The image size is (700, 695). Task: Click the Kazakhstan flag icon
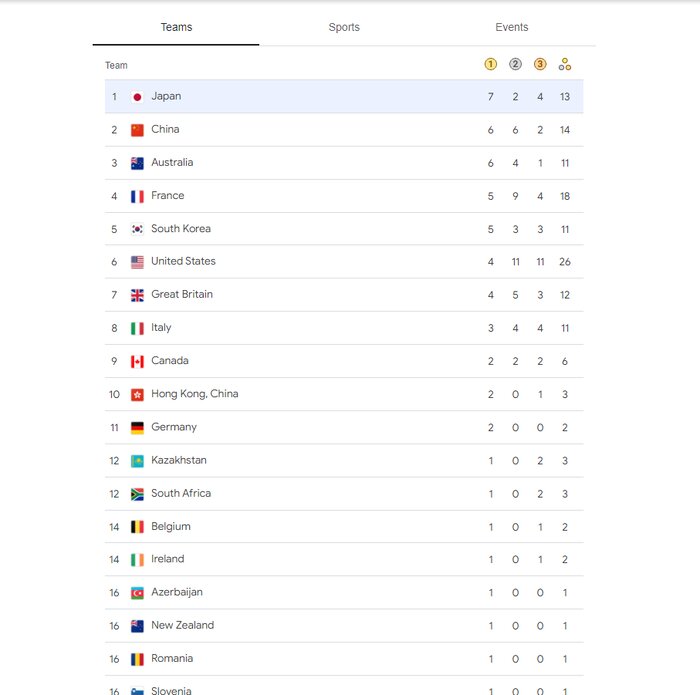pos(137,461)
